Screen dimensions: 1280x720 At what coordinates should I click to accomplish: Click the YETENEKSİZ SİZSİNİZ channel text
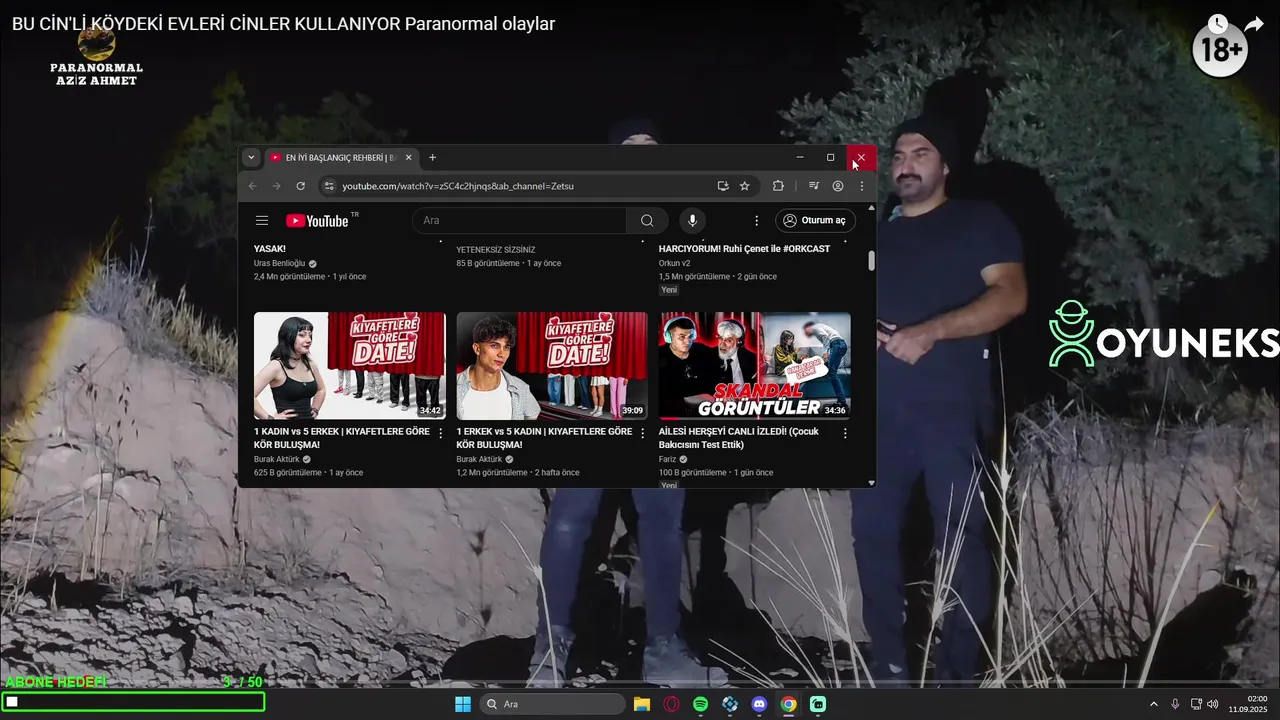(496, 249)
